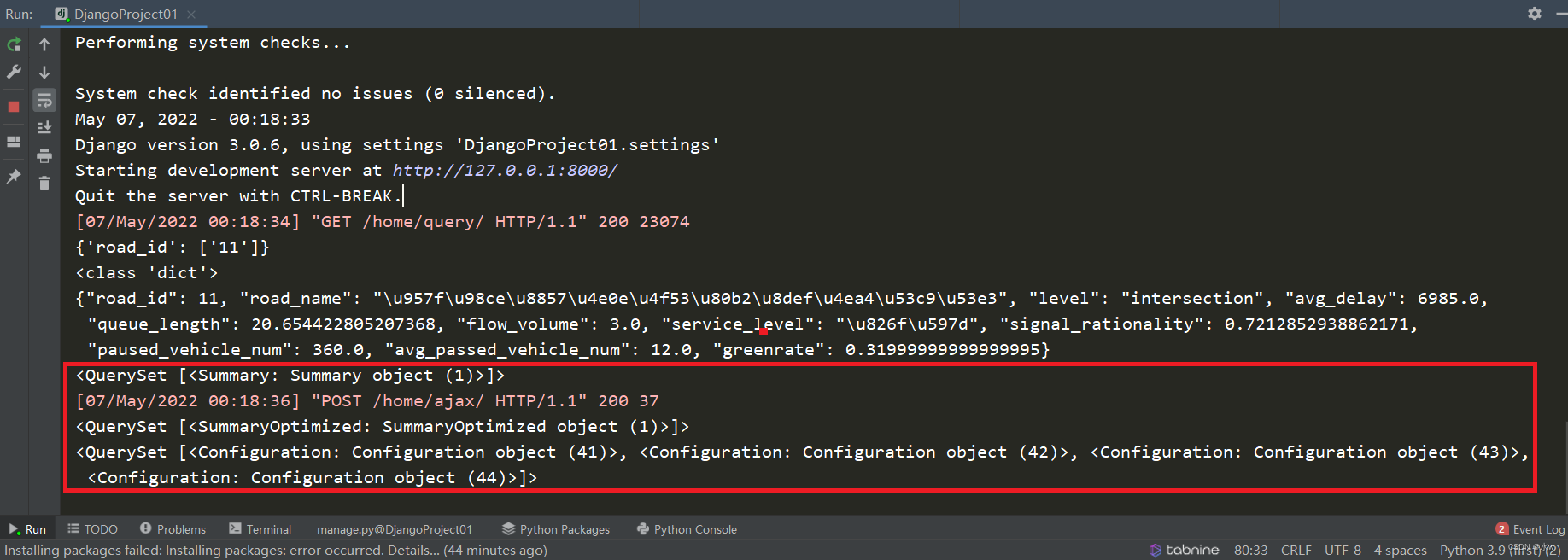Click the installing packages failed status message
This screenshot has height=560, width=1568.
click(x=276, y=551)
